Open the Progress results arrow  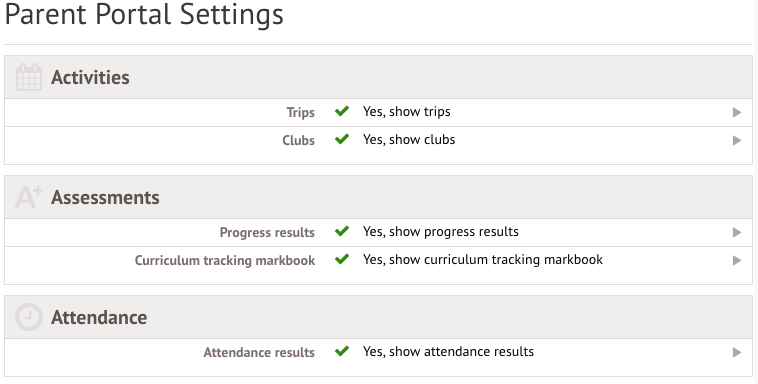[737, 232]
